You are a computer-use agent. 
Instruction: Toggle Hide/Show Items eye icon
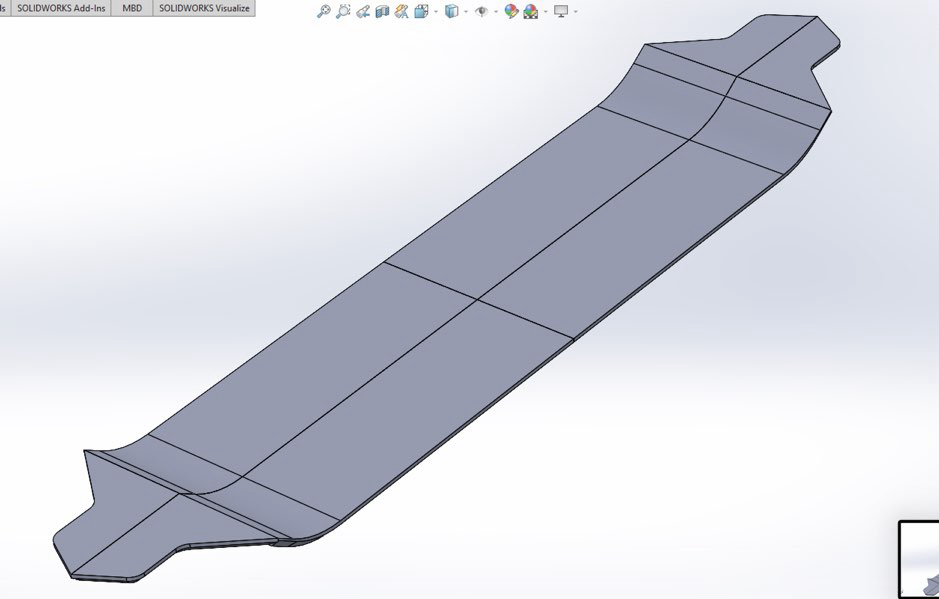click(x=482, y=12)
